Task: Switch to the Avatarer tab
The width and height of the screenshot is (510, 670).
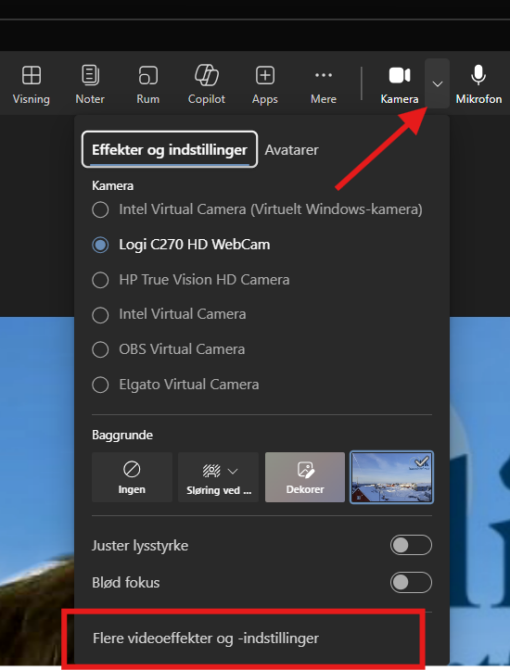Action: tap(291, 150)
